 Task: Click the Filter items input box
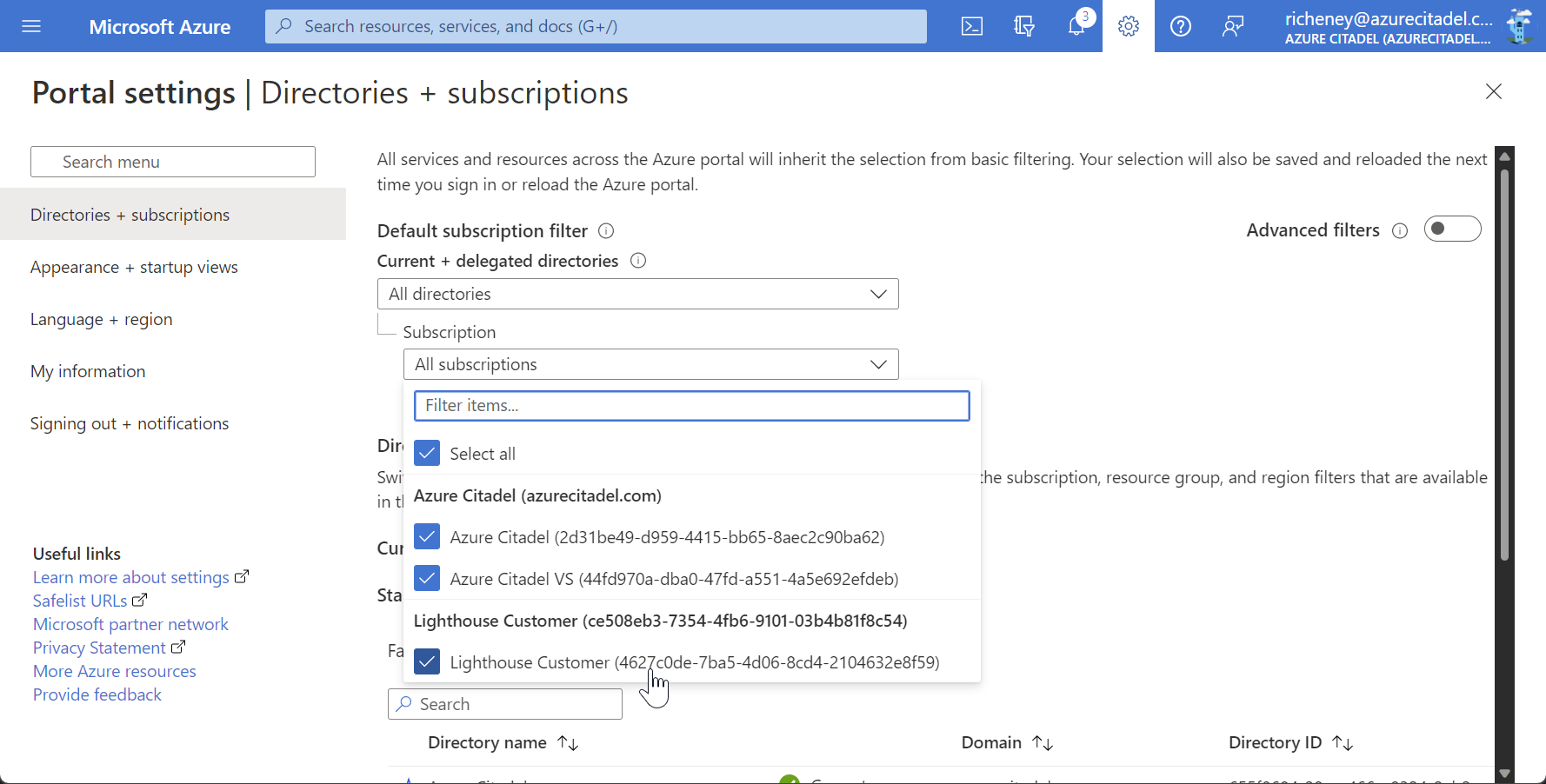coord(691,405)
